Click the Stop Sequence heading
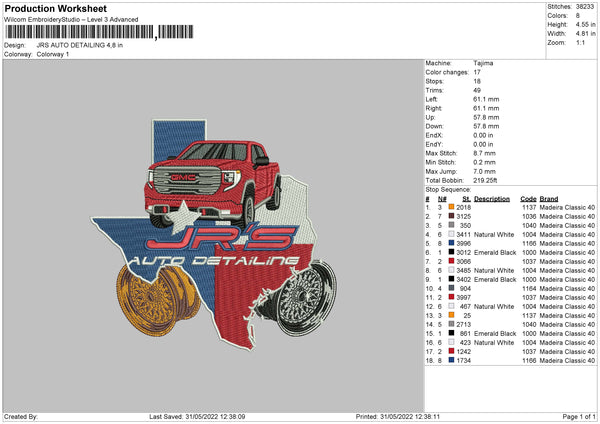 click(x=448, y=189)
